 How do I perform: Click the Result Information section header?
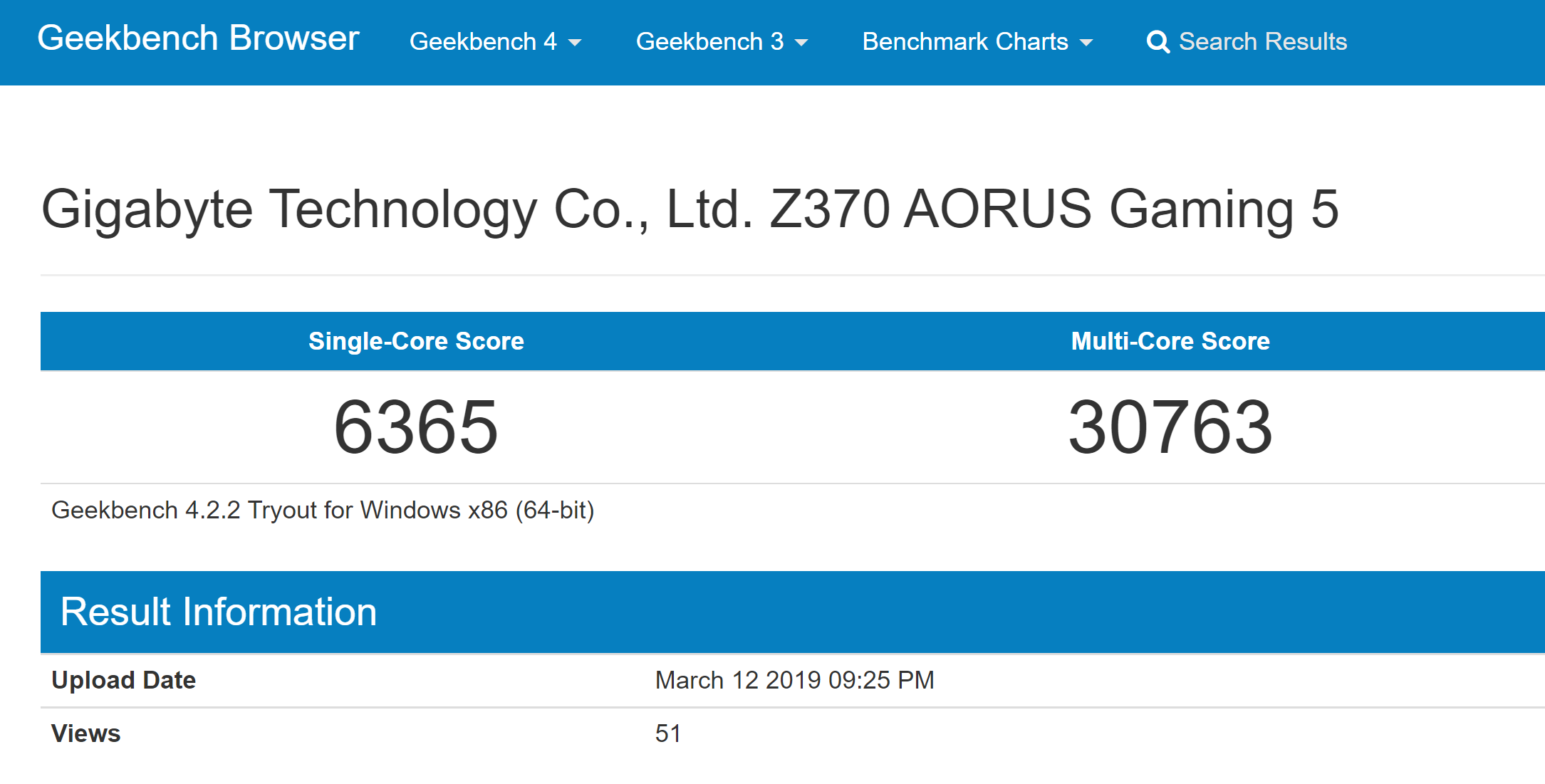pos(219,612)
